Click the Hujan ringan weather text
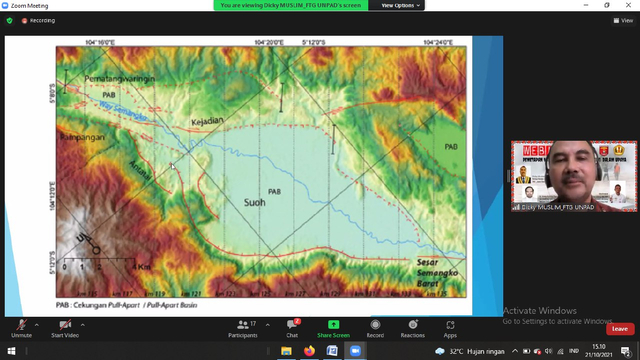 click(486, 351)
